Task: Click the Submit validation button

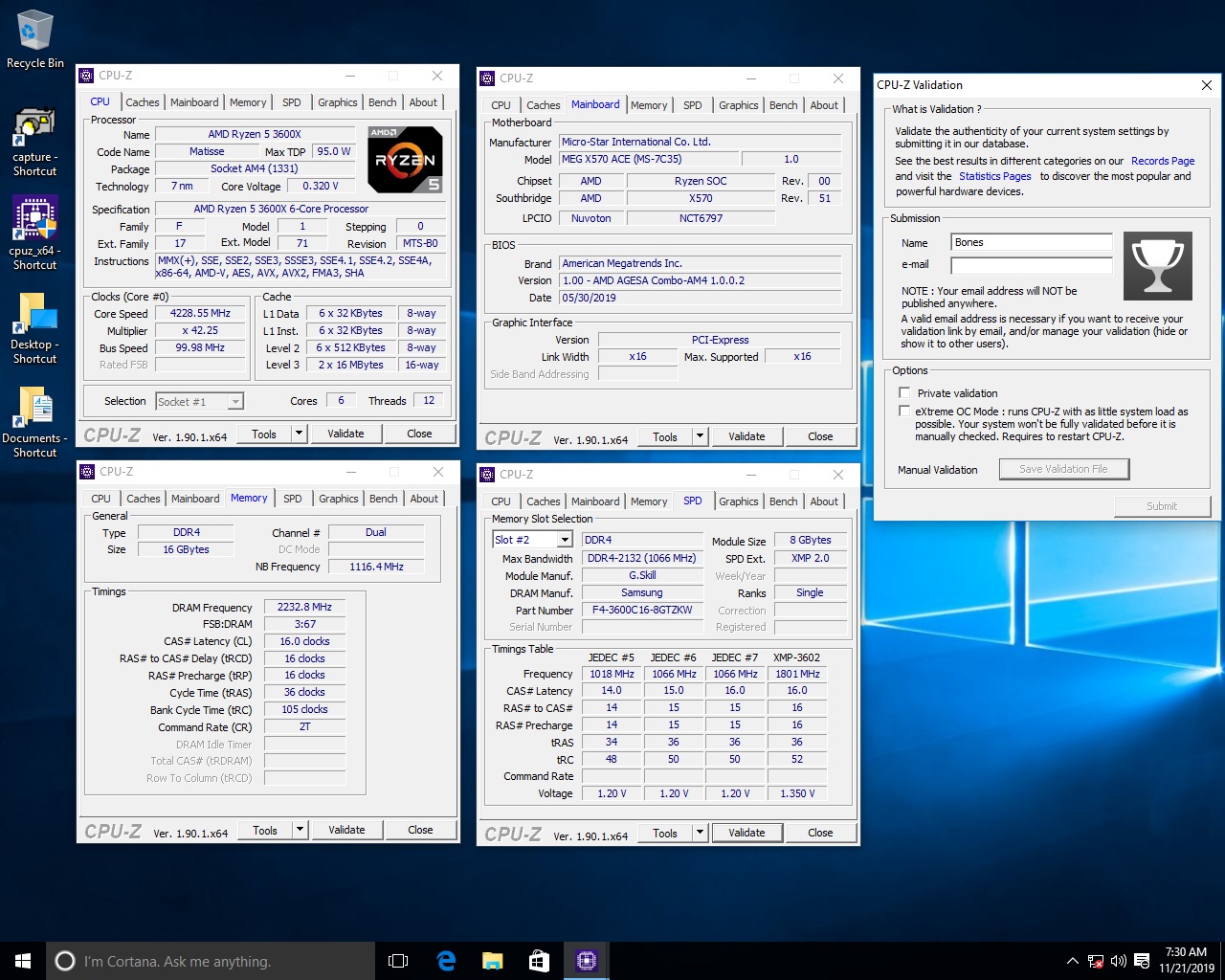Action: 1162,506
